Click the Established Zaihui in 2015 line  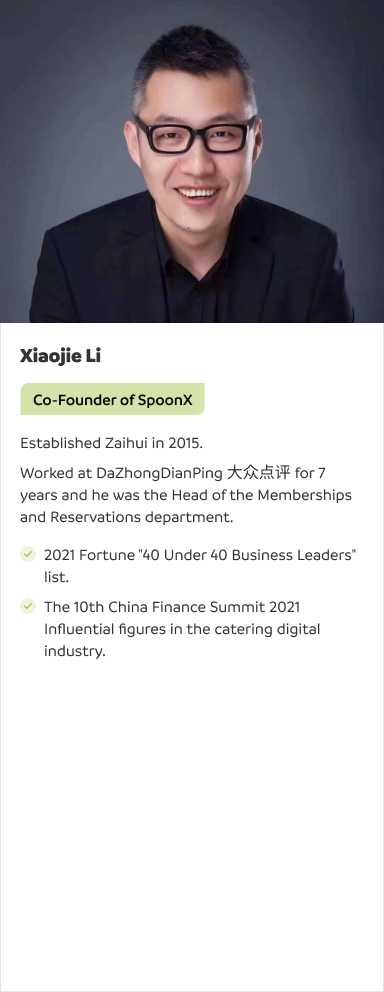[x=112, y=443]
